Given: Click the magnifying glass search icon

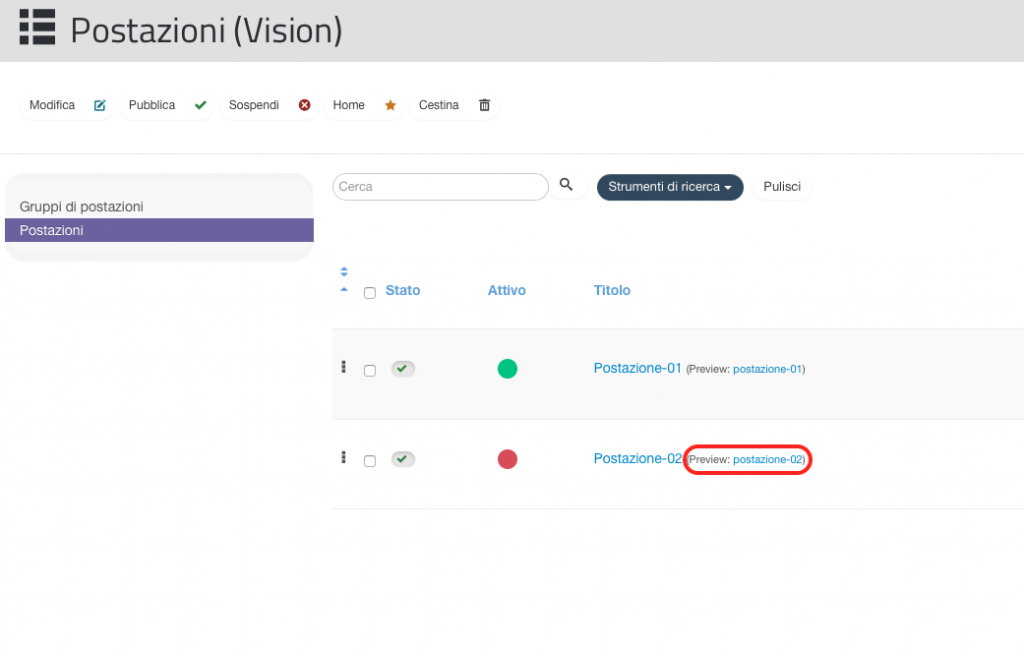Looking at the screenshot, I should click(566, 185).
